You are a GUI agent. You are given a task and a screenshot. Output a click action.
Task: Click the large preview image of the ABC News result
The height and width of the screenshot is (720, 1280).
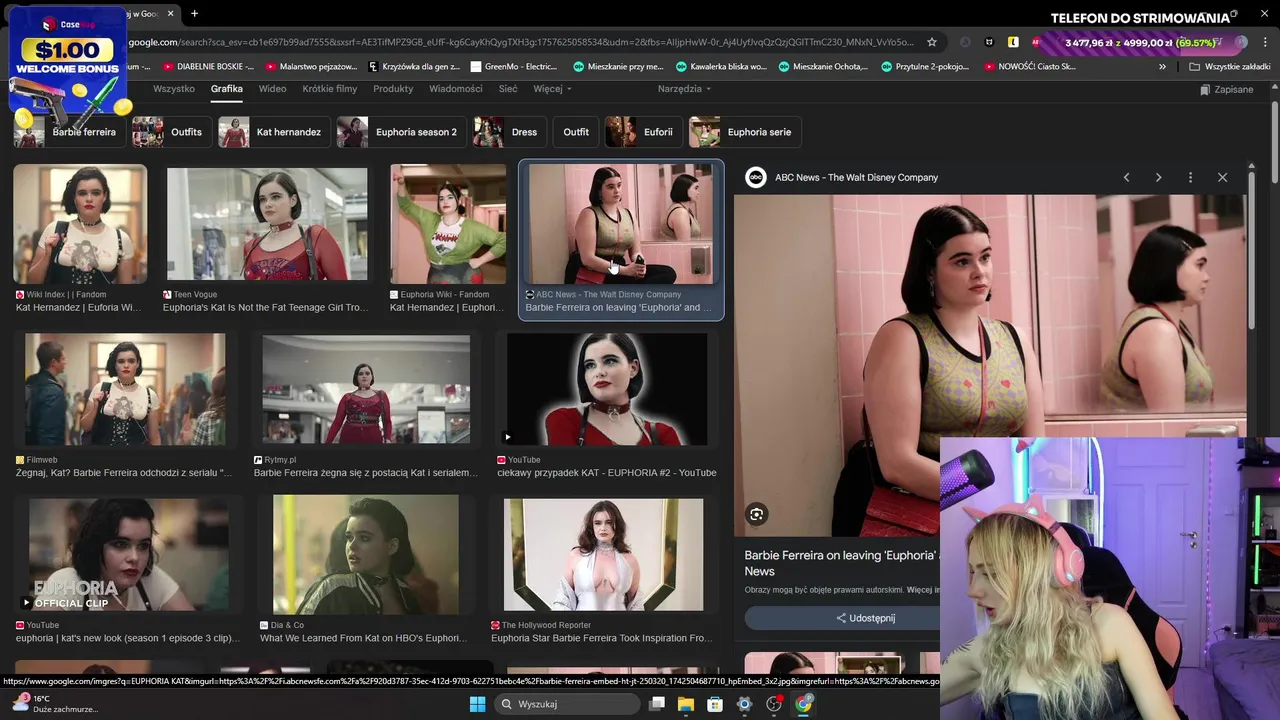click(x=990, y=366)
